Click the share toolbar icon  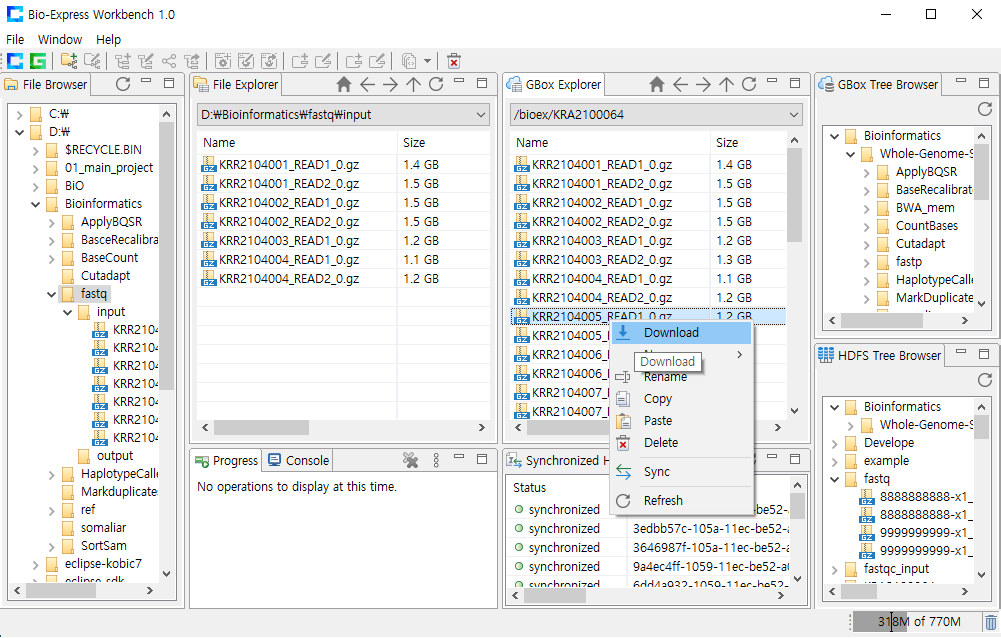[169, 61]
